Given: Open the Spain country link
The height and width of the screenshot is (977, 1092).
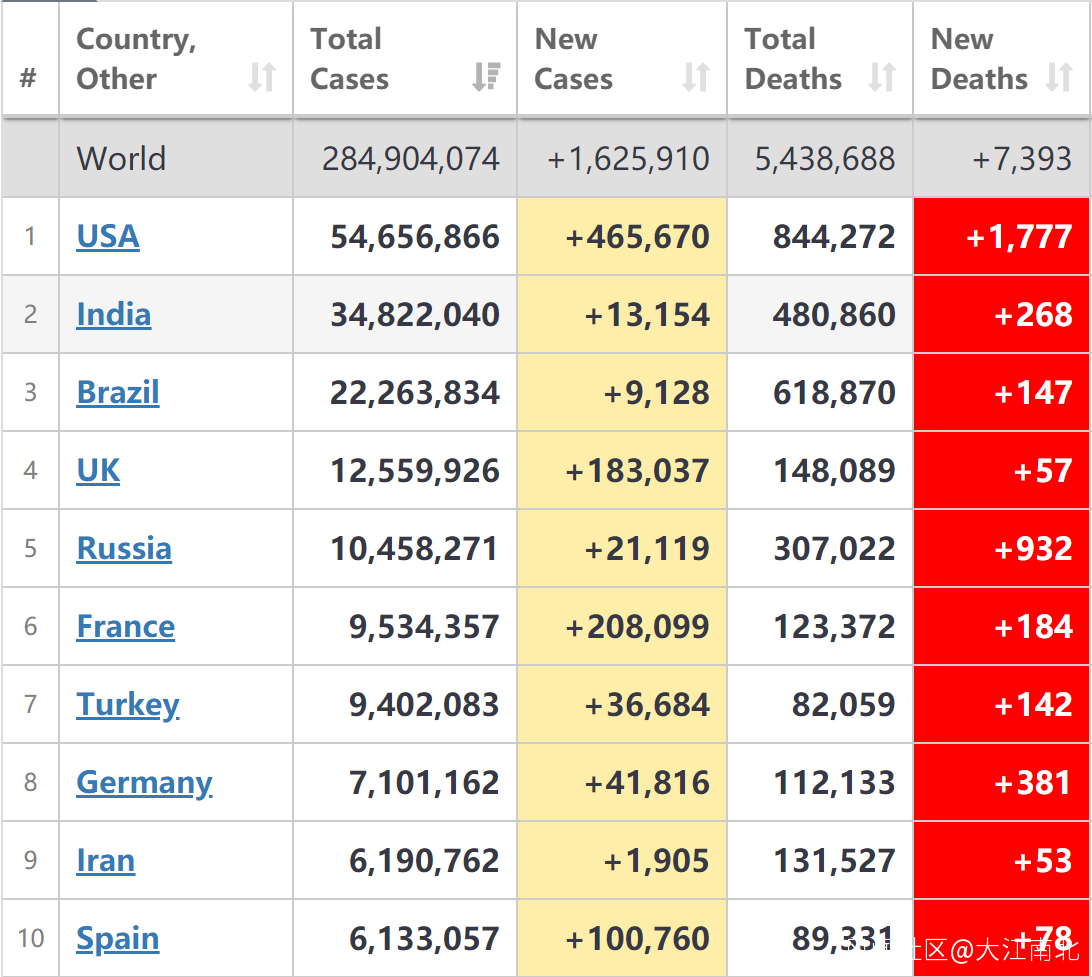Looking at the screenshot, I should coord(118,939).
